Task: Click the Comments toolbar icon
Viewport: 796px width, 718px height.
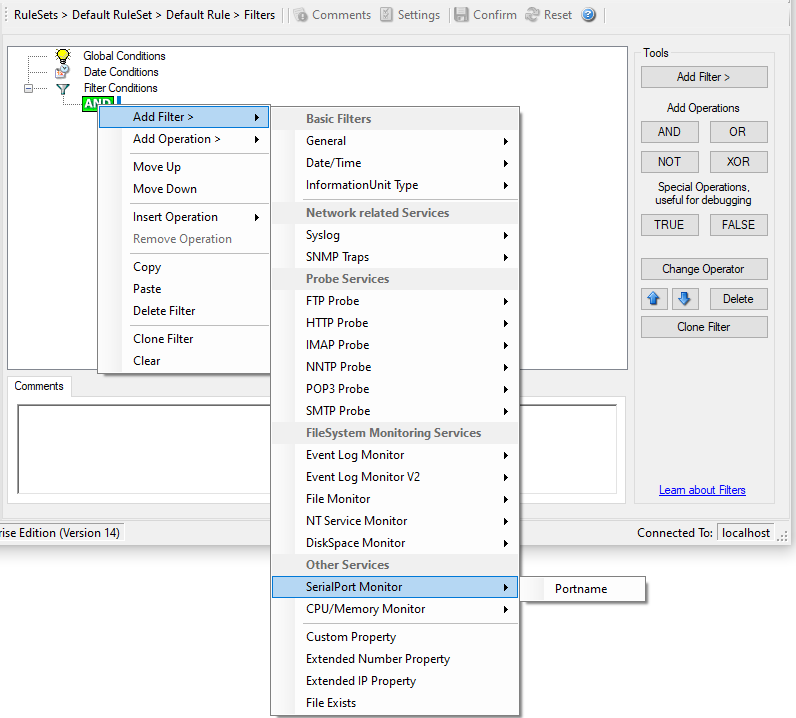Action: tap(300, 15)
